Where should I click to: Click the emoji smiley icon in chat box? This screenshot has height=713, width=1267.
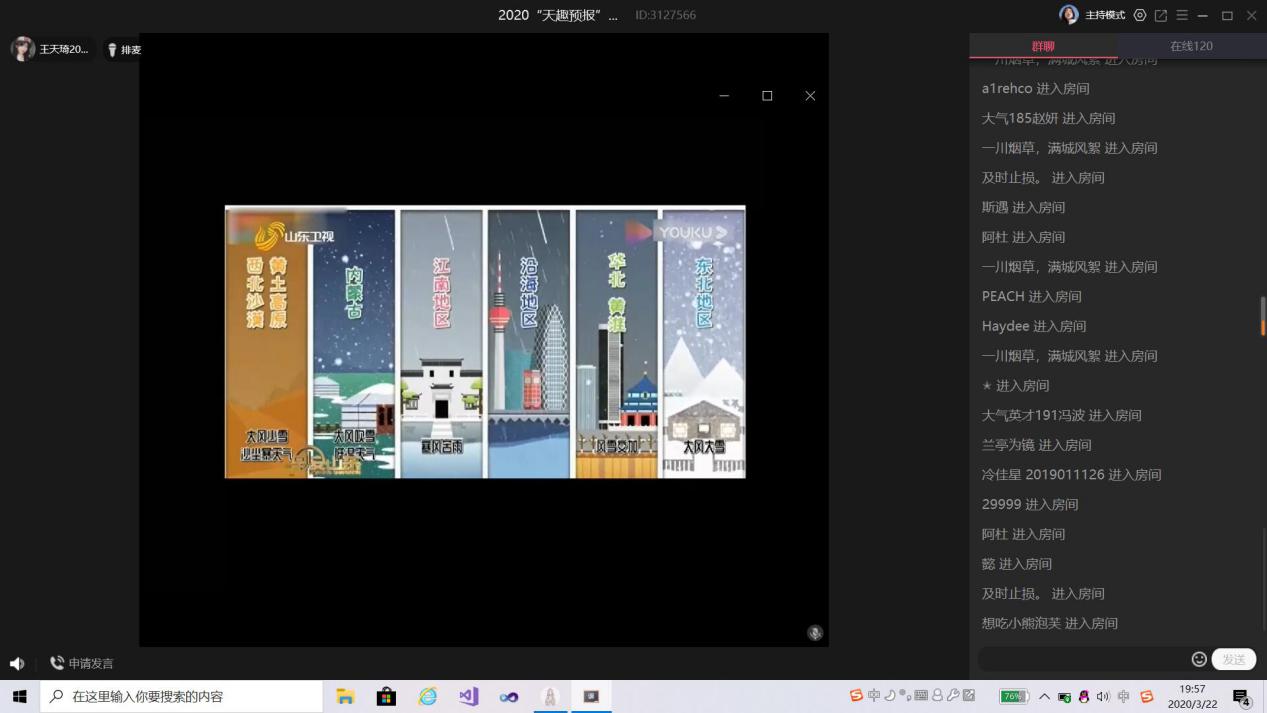1199,659
